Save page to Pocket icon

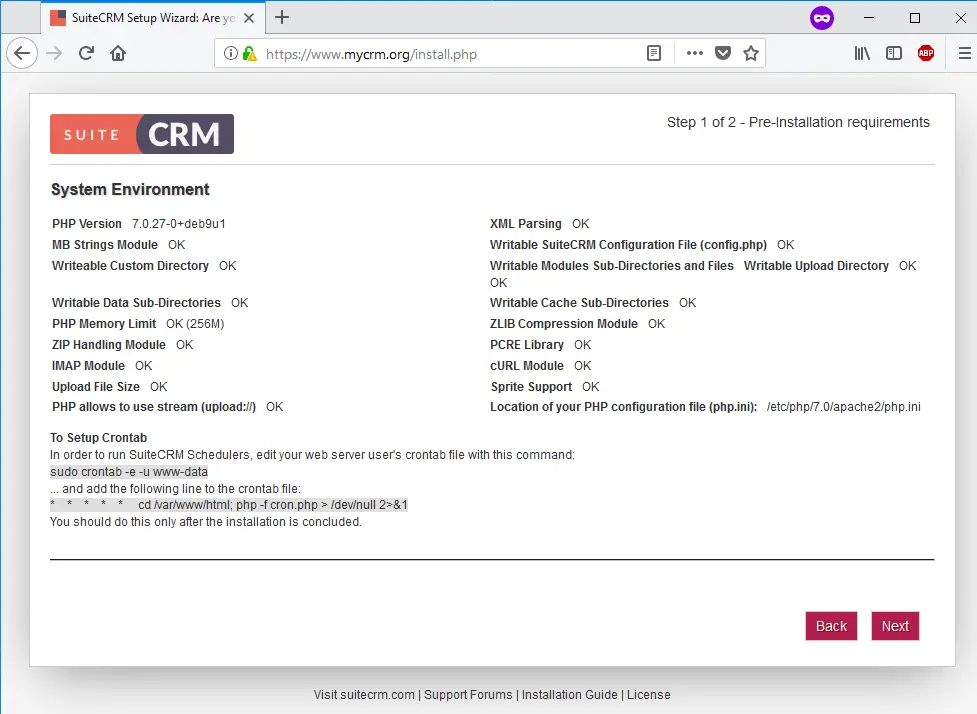coord(723,54)
